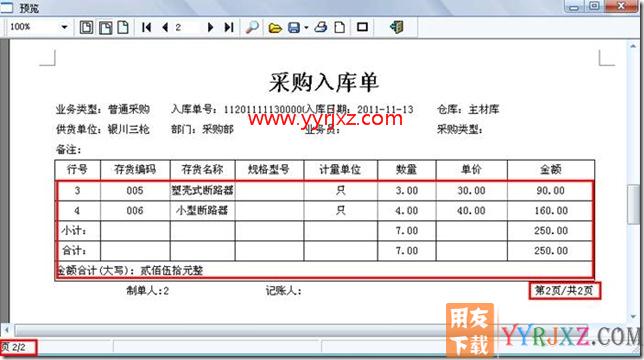
Task: Click the 记账人 label
Action: tap(283, 291)
